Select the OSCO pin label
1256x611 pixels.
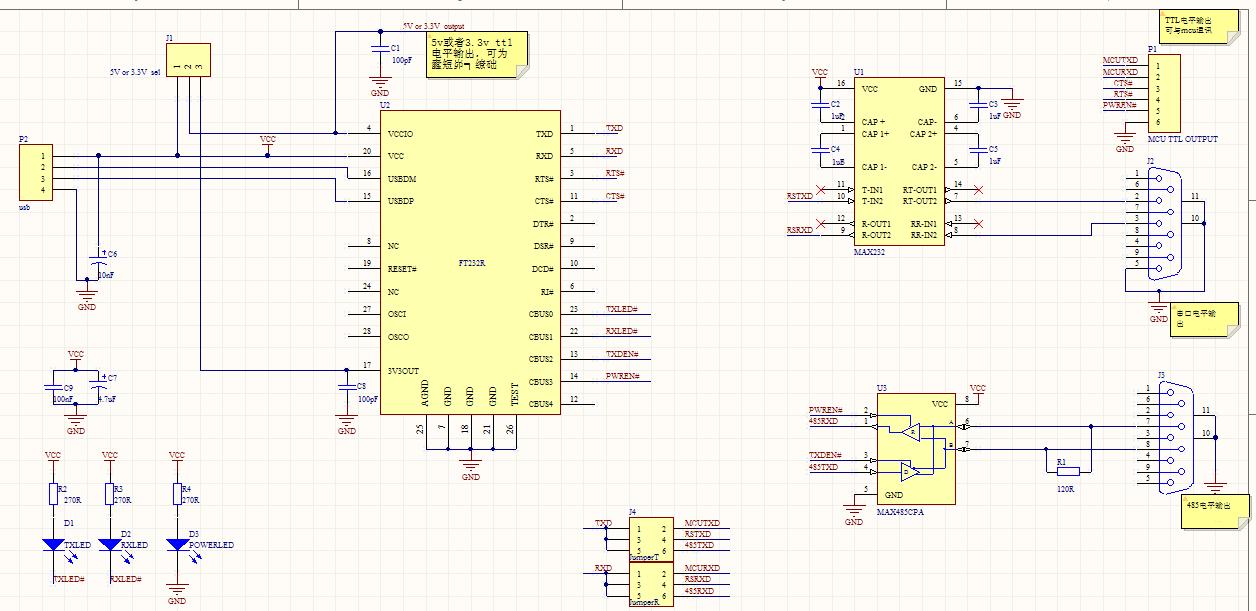pyautogui.click(x=398, y=337)
